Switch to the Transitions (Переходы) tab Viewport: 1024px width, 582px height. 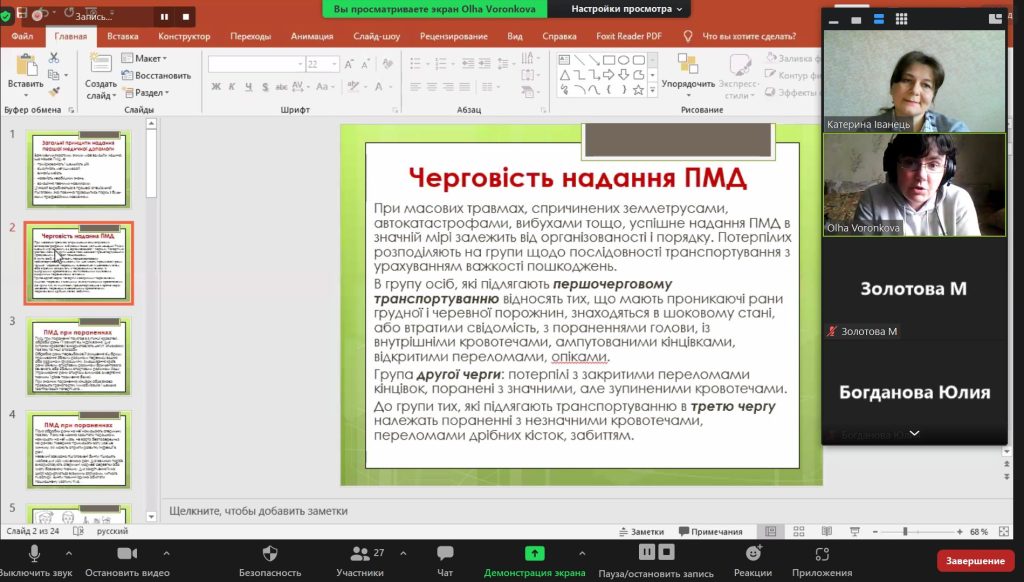click(x=250, y=37)
